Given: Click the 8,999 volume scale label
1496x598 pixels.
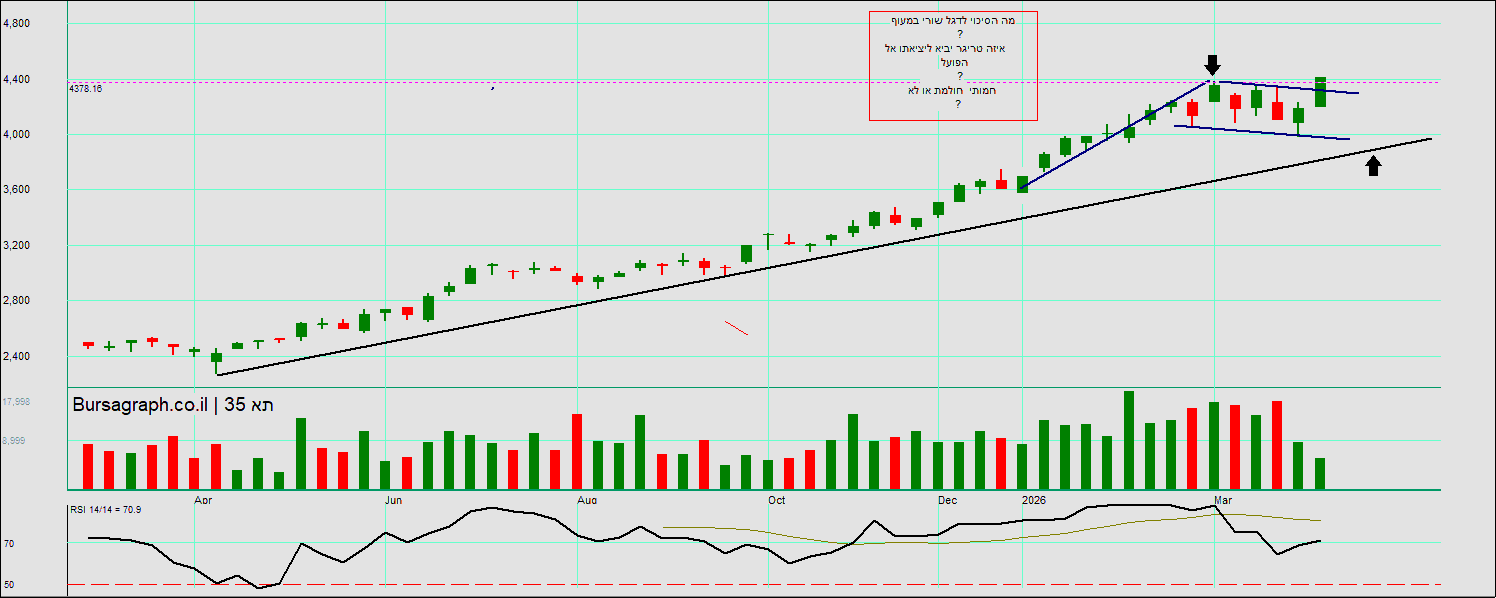Looking at the screenshot, I should 14,441.
